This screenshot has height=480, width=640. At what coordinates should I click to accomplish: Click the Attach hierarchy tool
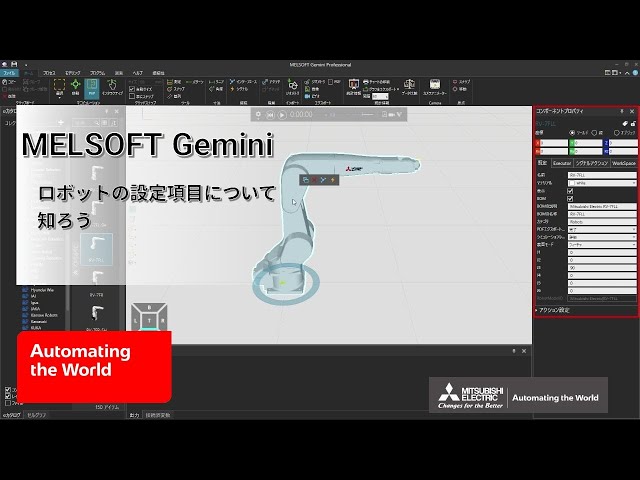(271, 82)
